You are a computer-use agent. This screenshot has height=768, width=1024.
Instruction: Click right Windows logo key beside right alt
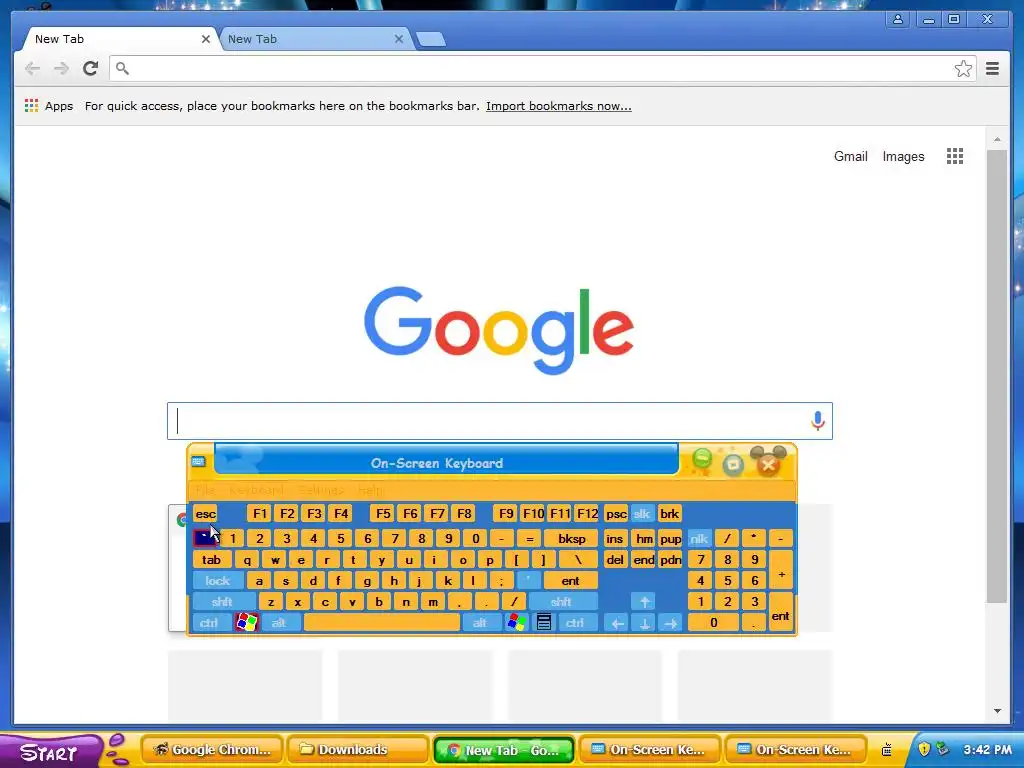[516, 622]
